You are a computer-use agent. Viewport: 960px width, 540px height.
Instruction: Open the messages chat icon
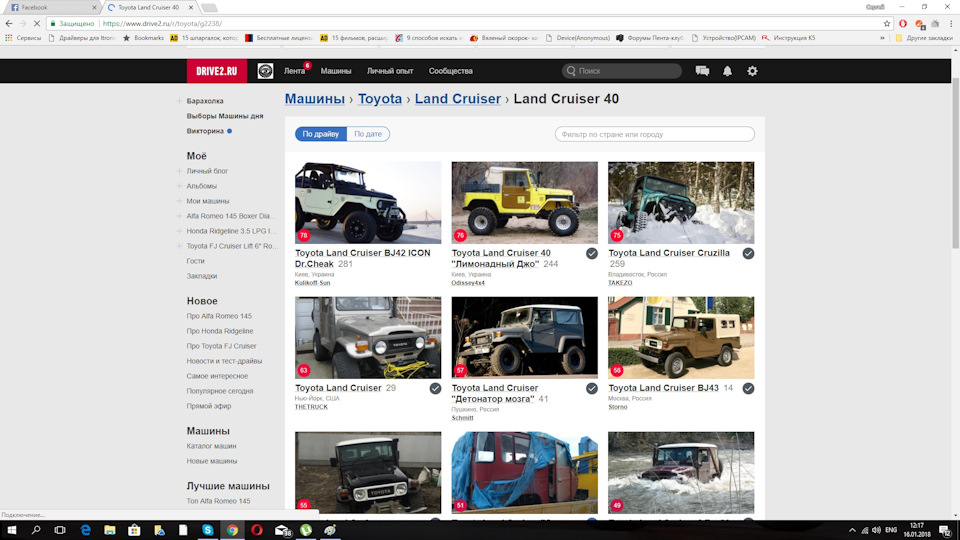702,71
